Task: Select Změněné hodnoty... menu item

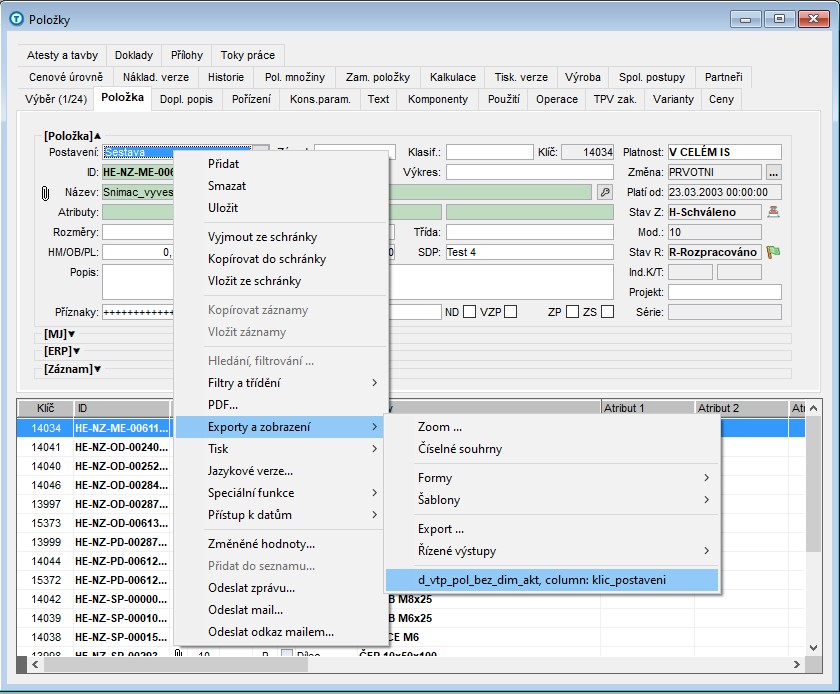Action: click(x=281, y=543)
